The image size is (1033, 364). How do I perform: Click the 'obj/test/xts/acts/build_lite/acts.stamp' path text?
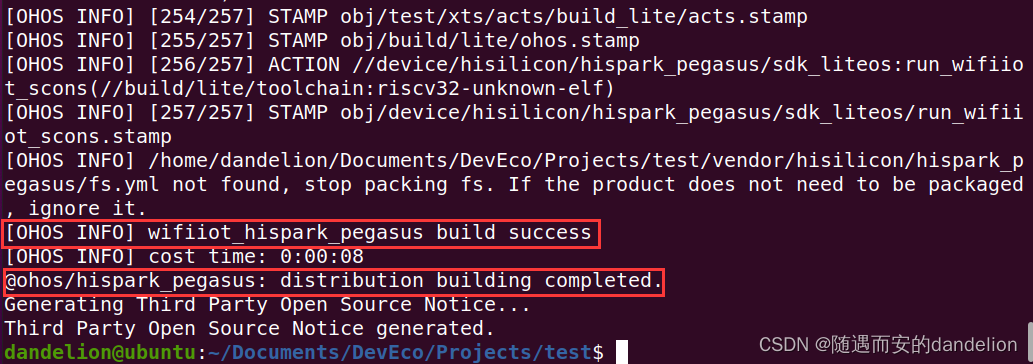574,17
